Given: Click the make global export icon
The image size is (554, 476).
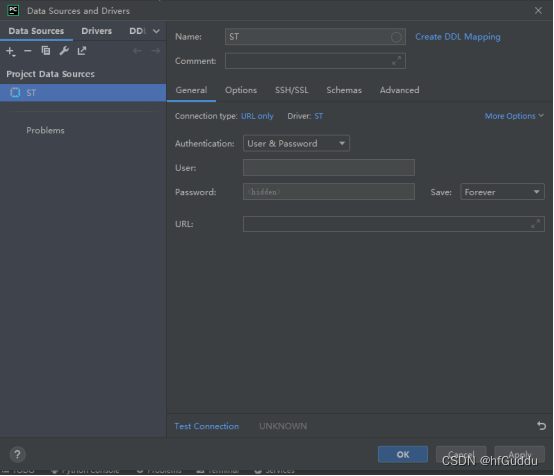Looking at the screenshot, I should click(82, 51).
